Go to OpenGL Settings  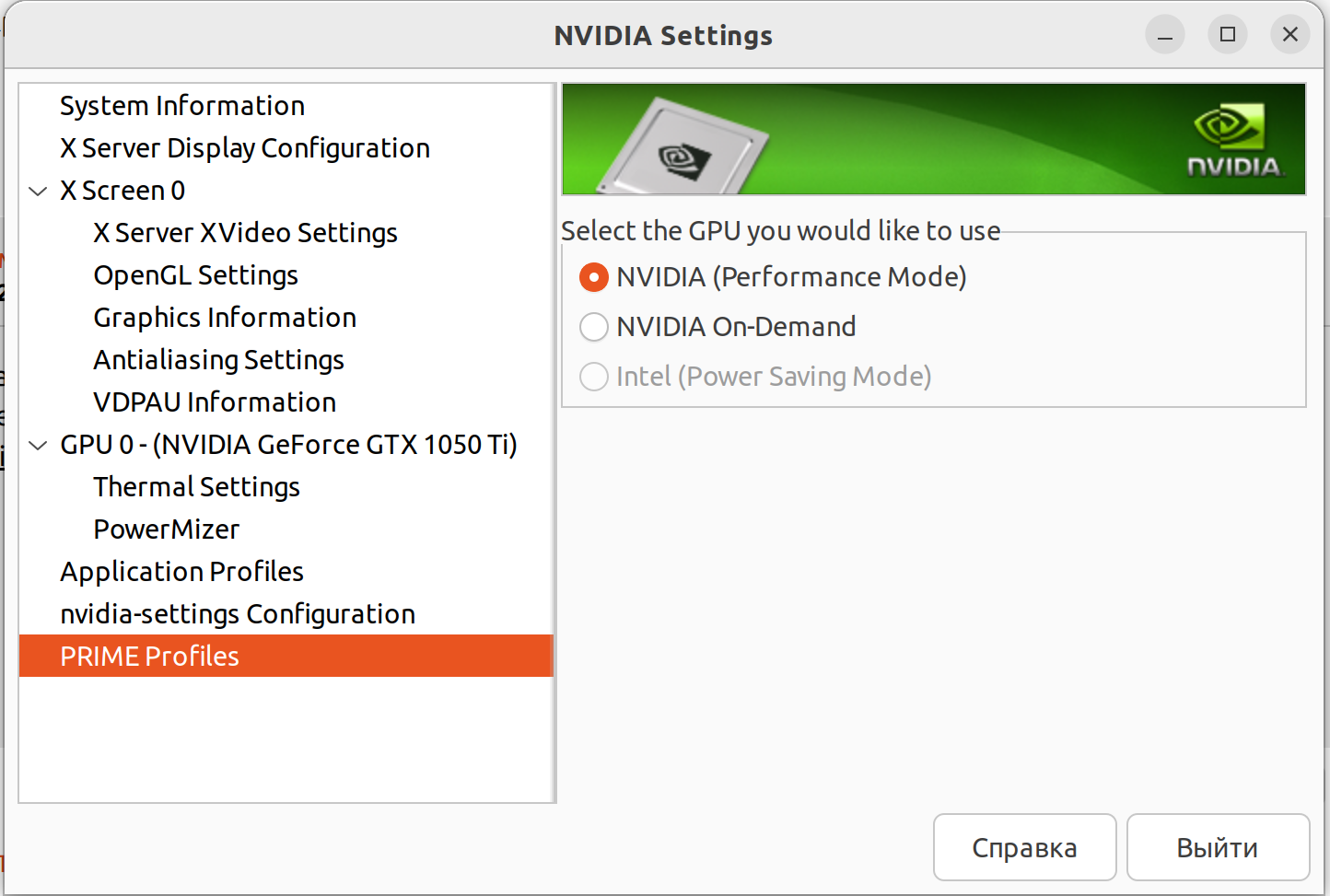195,275
